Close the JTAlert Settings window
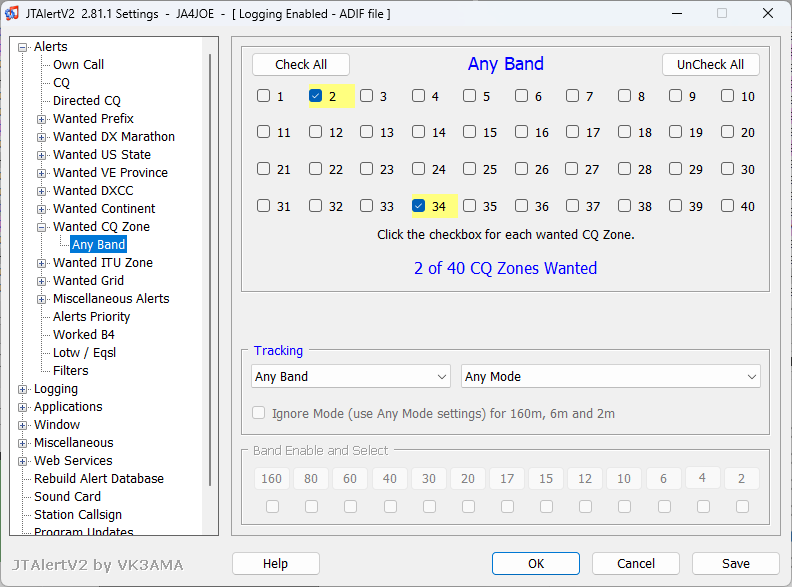792x587 pixels. pyautogui.click(x=768, y=13)
